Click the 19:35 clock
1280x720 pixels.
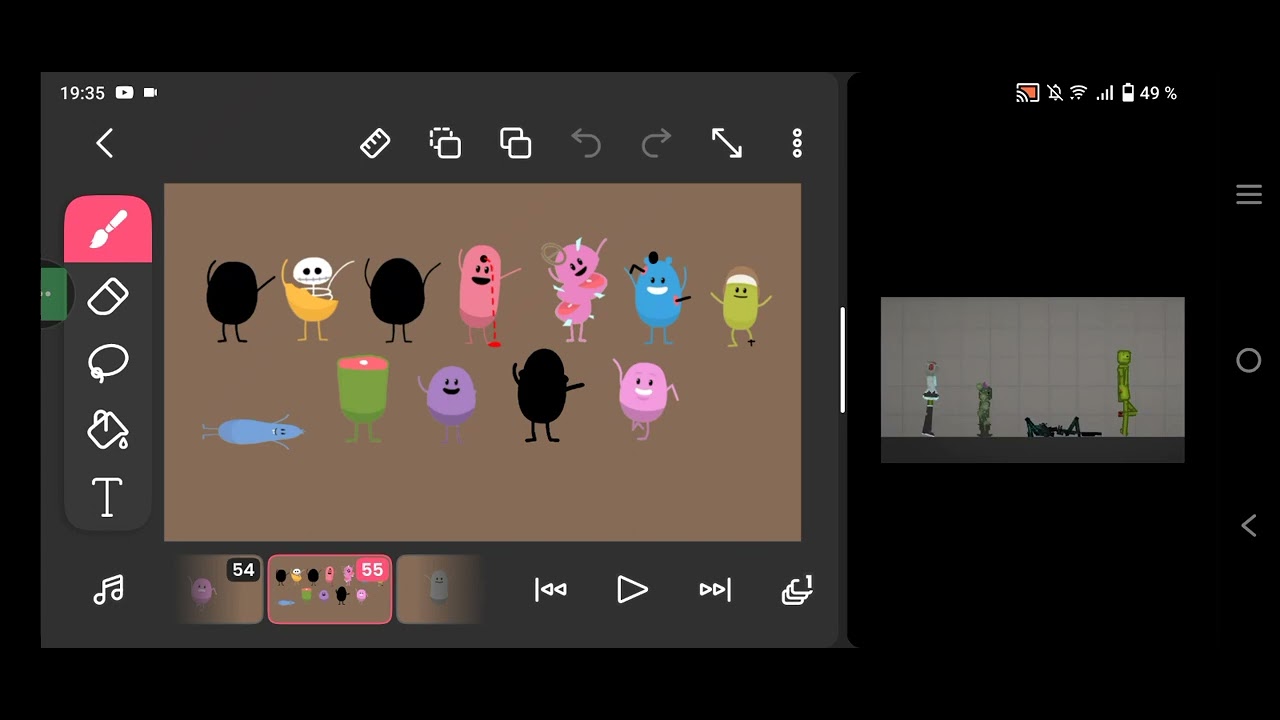coord(82,93)
